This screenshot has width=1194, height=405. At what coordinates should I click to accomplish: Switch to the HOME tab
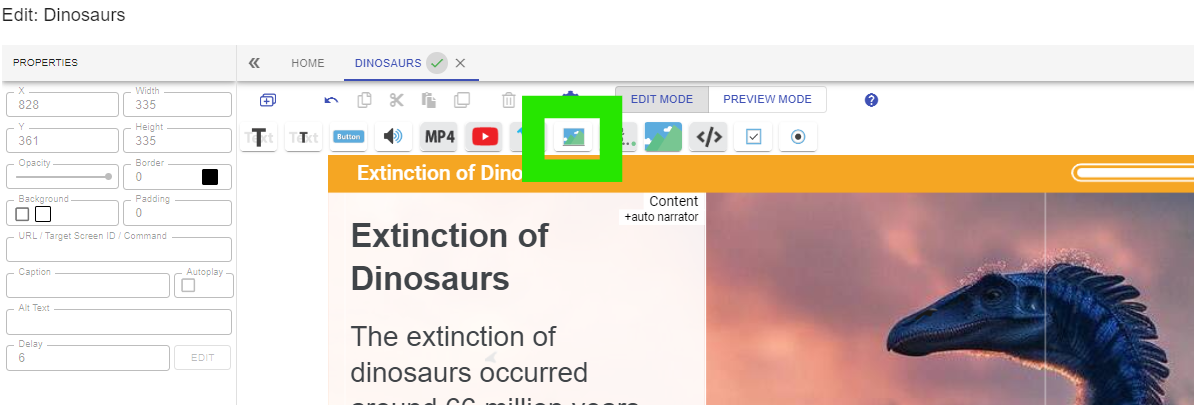[308, 63]
